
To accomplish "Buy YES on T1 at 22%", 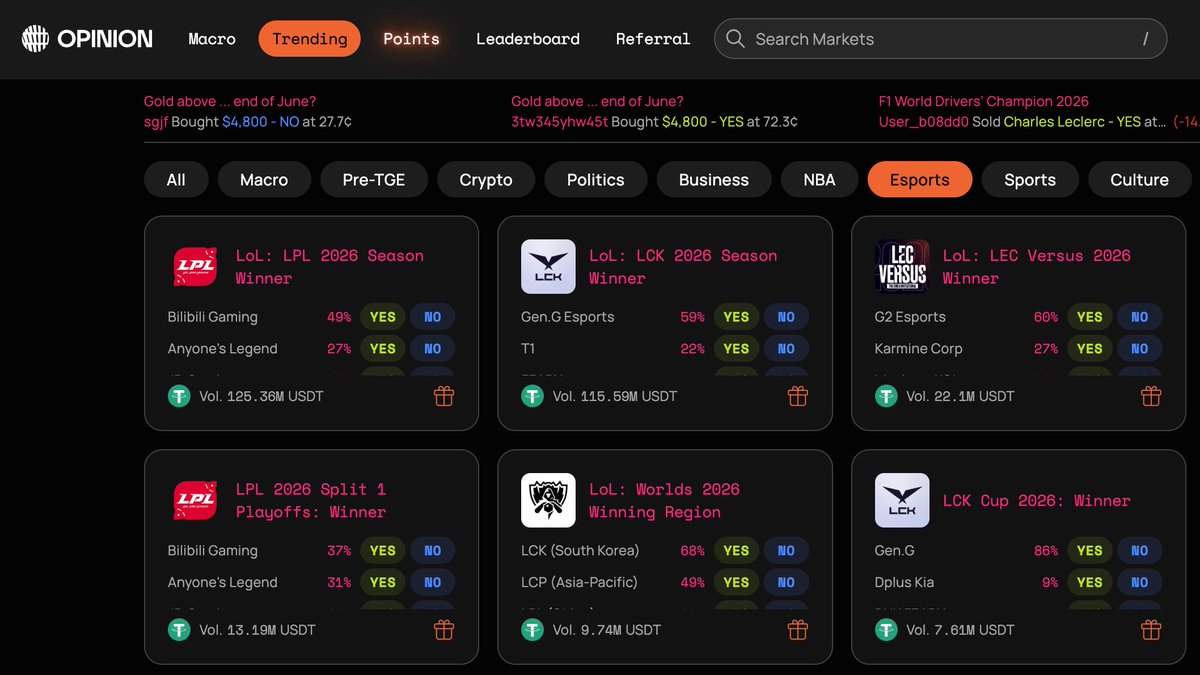I will click(736, 349).
